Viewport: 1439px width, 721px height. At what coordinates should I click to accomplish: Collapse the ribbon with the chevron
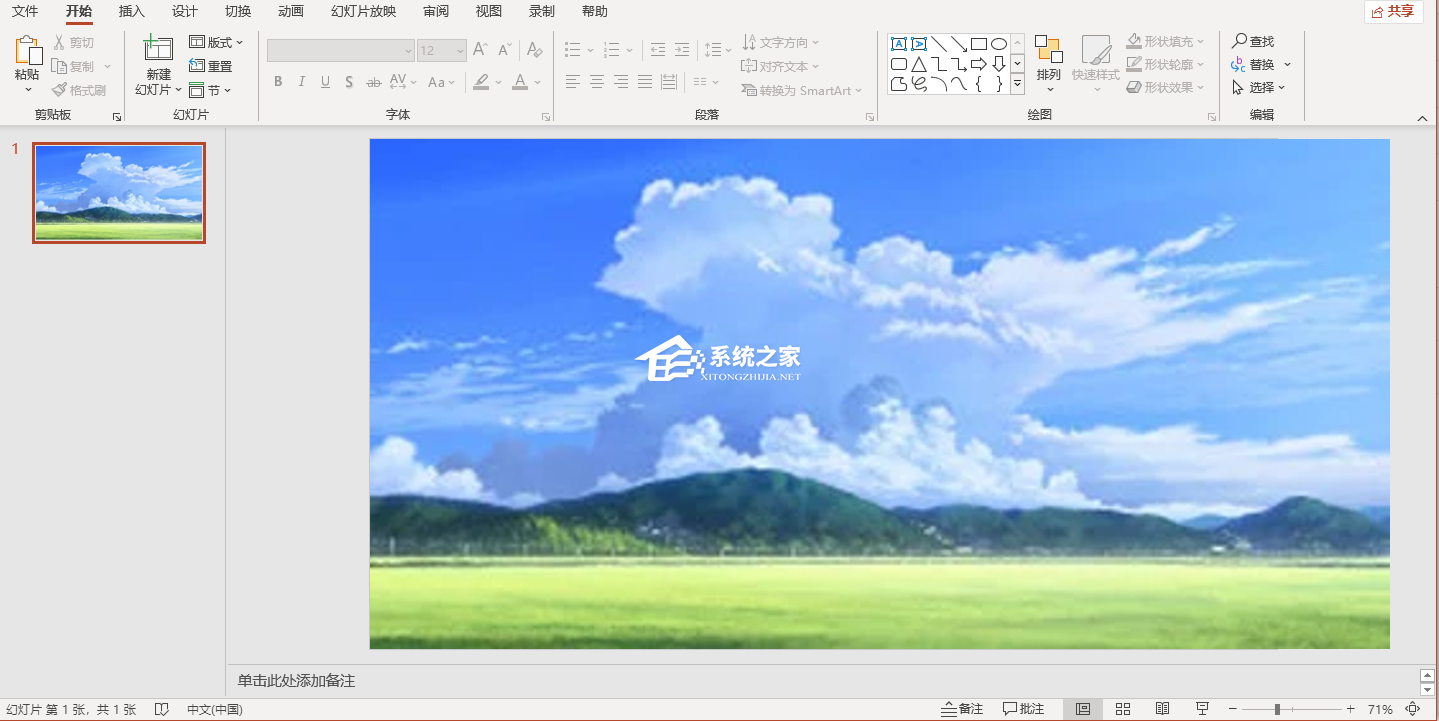(x=1422, y=118)
